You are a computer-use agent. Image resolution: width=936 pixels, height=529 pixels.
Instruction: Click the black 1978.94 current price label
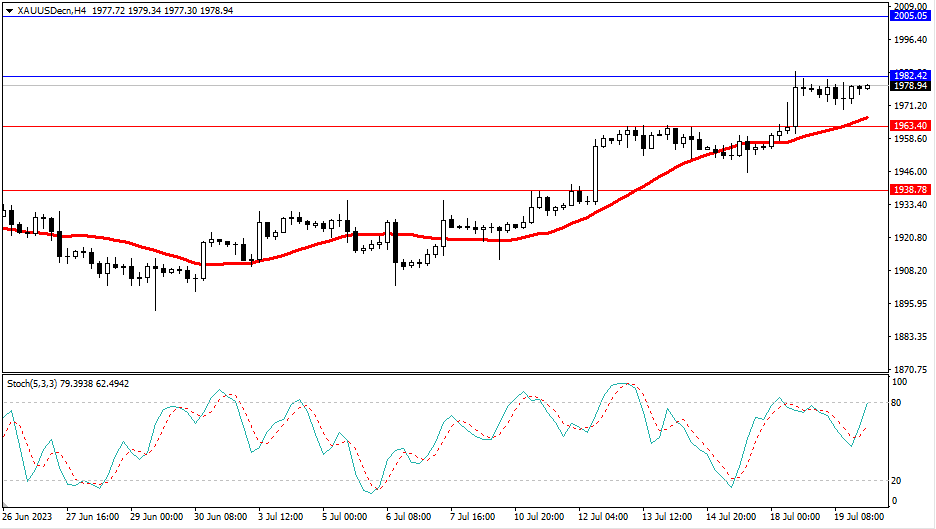pos(910,86)
